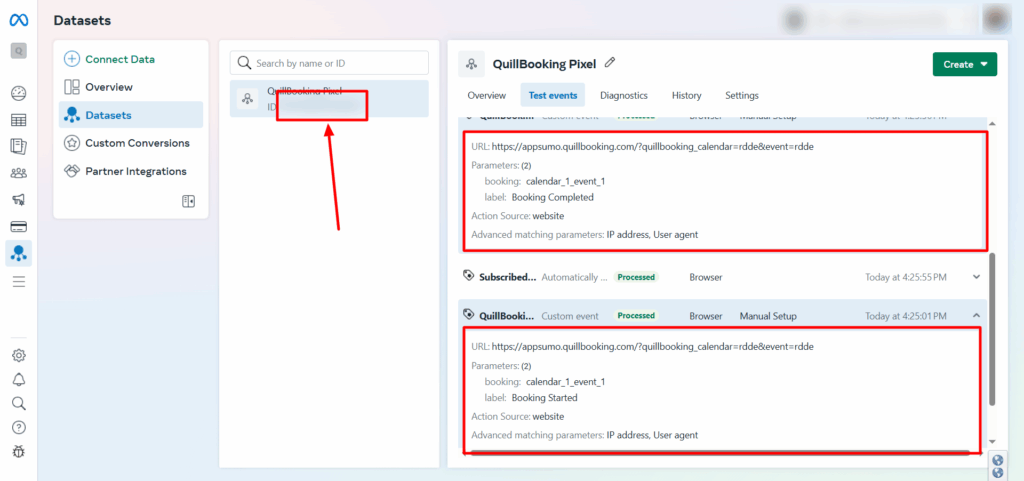Toggle the sidebar collapse panel icon
This screenshot has height=481, width=1024.
click(188, 201)
